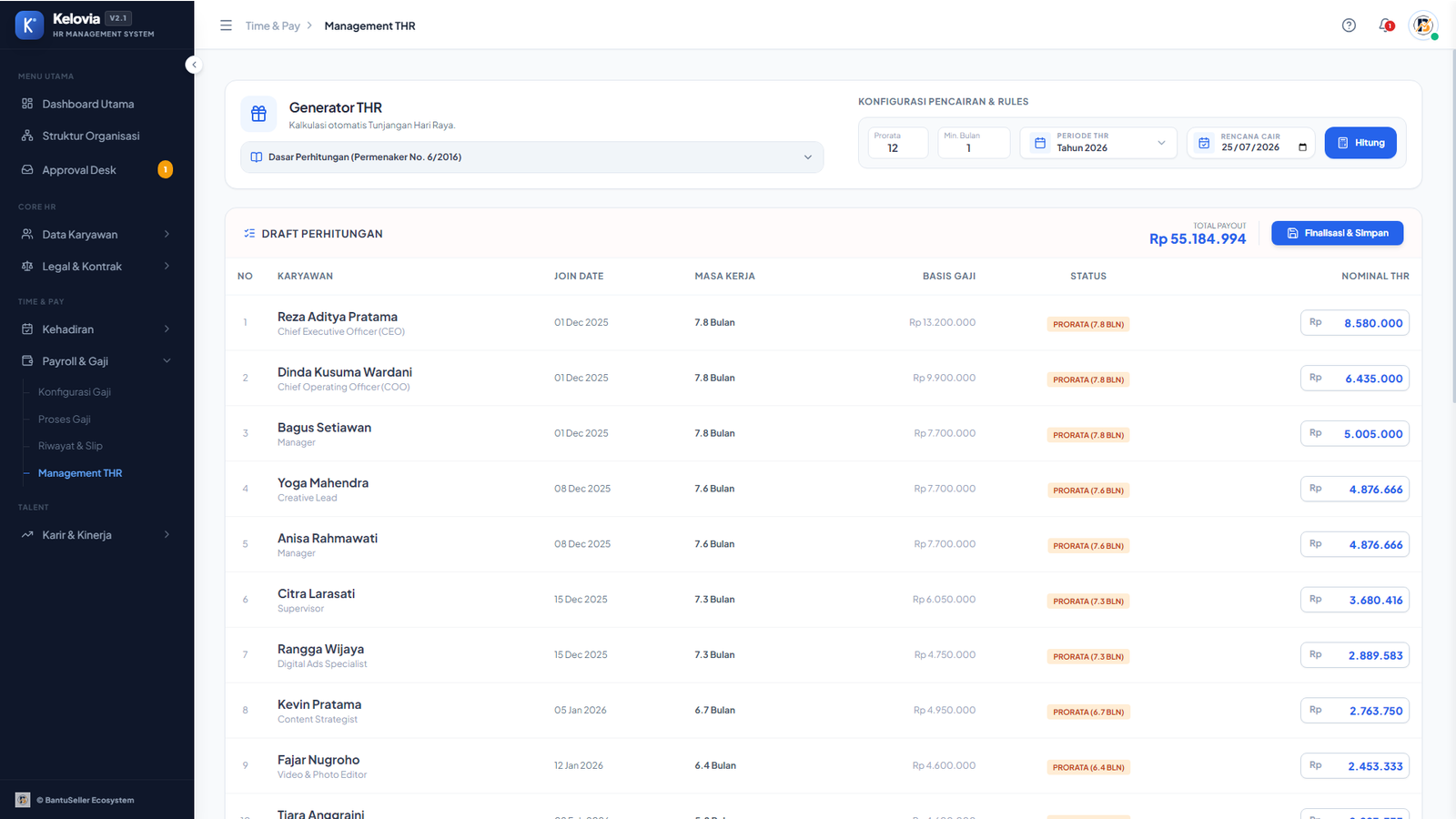Select Management THR submenu item
The height and width of the screenshot is (819, 1456).
click(x=80, y=473)
